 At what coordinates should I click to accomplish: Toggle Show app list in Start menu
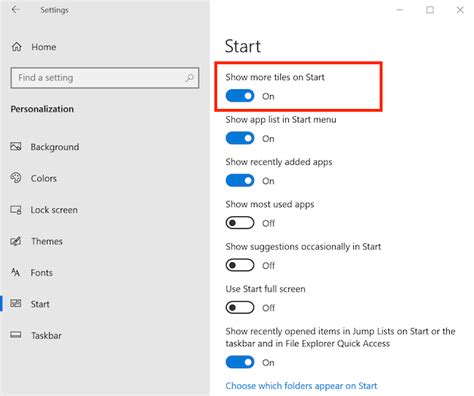(240, 138)
